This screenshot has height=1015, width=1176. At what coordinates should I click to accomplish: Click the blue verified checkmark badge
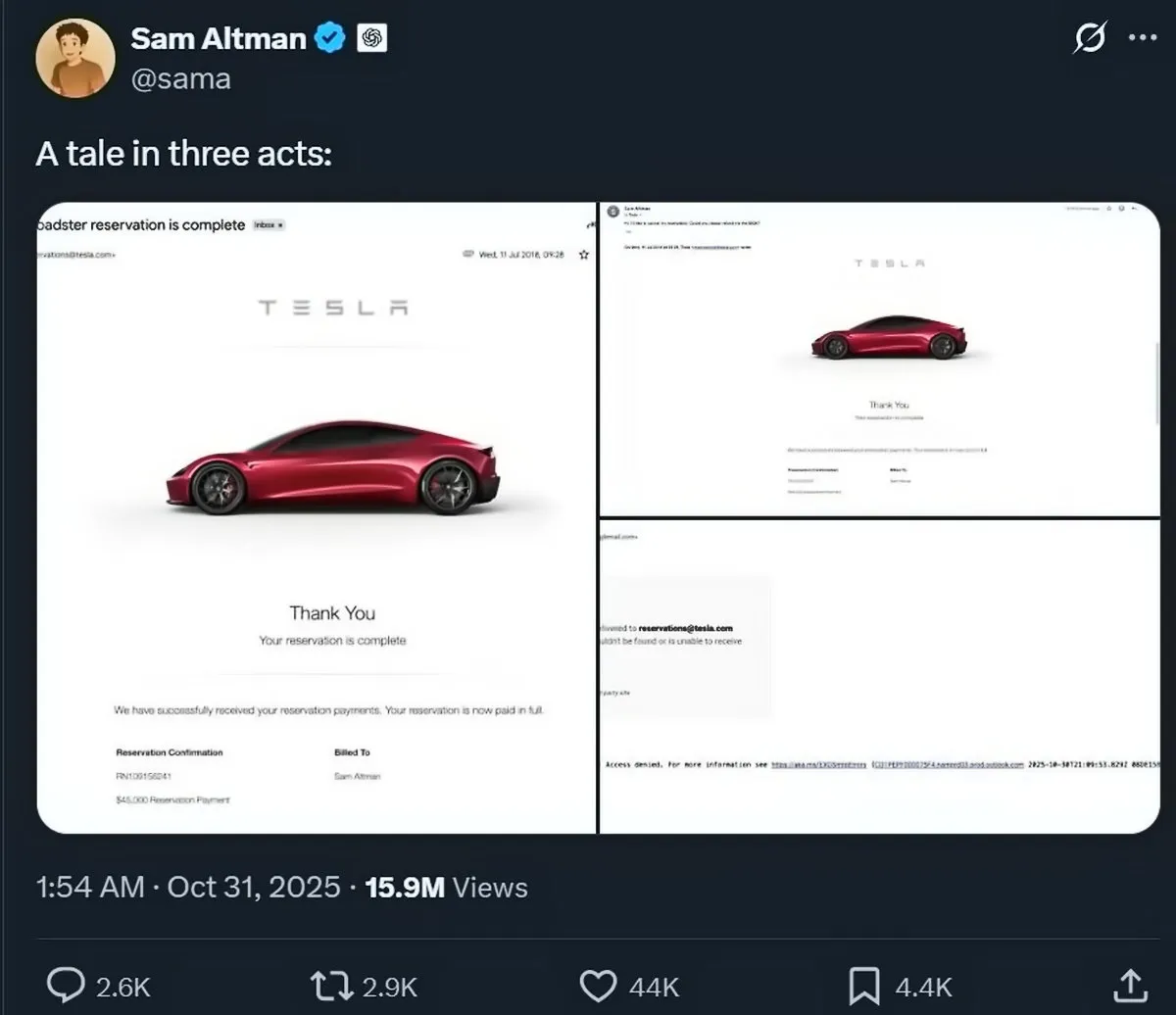point(330,38)
